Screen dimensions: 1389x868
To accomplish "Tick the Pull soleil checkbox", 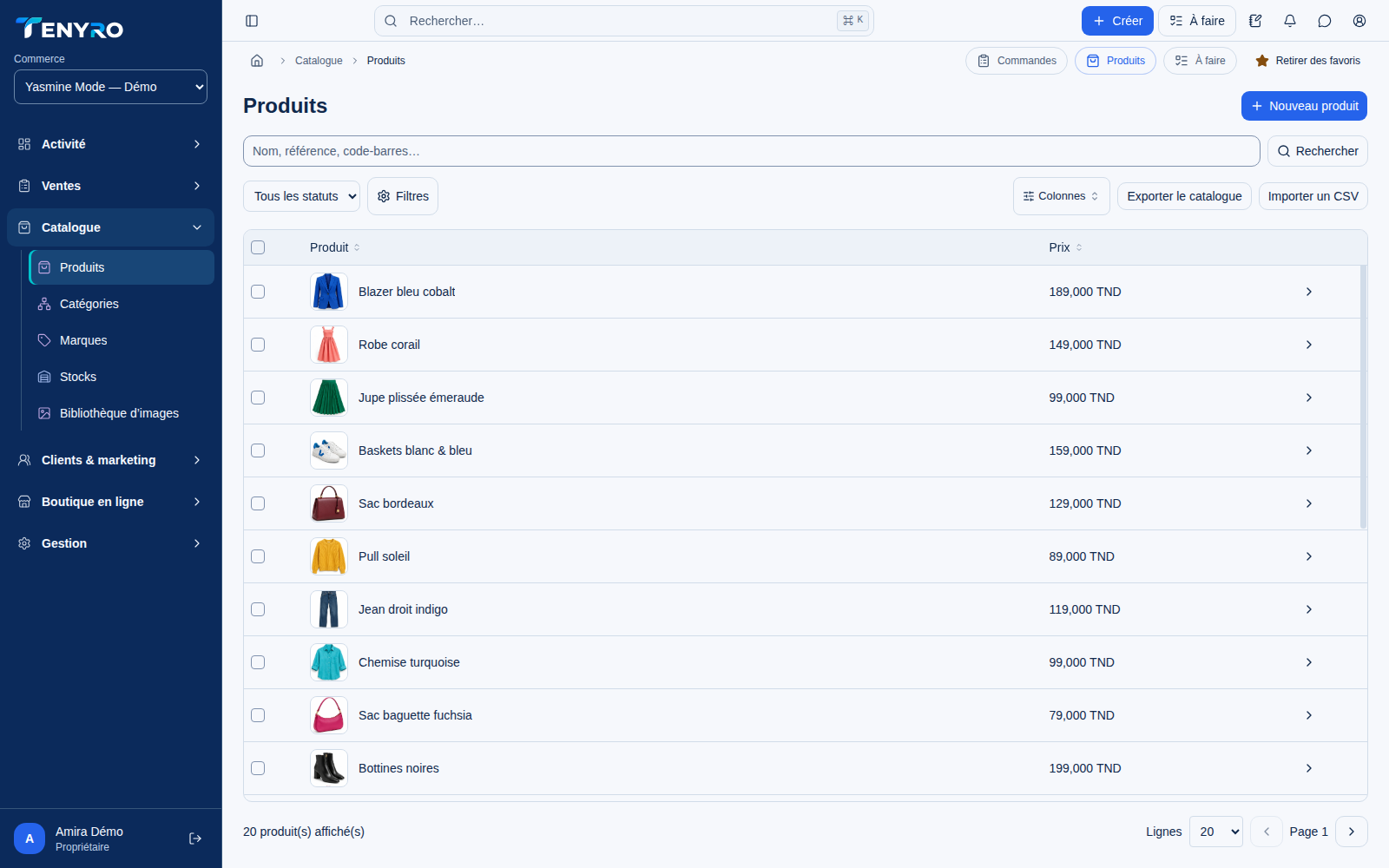I will (x=258, y=556).
